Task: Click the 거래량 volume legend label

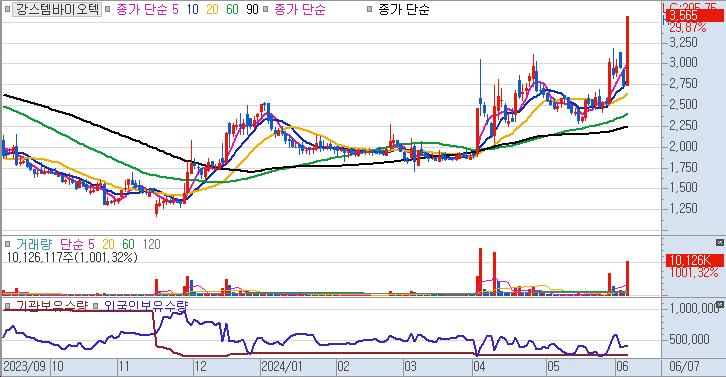Action: [34, 244]
